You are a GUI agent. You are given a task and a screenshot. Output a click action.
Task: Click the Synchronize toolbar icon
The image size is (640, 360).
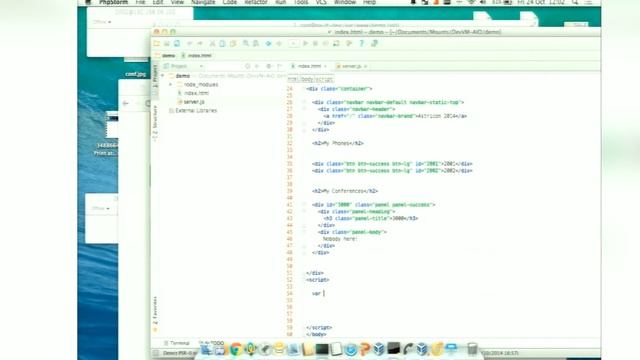(177, 43)
